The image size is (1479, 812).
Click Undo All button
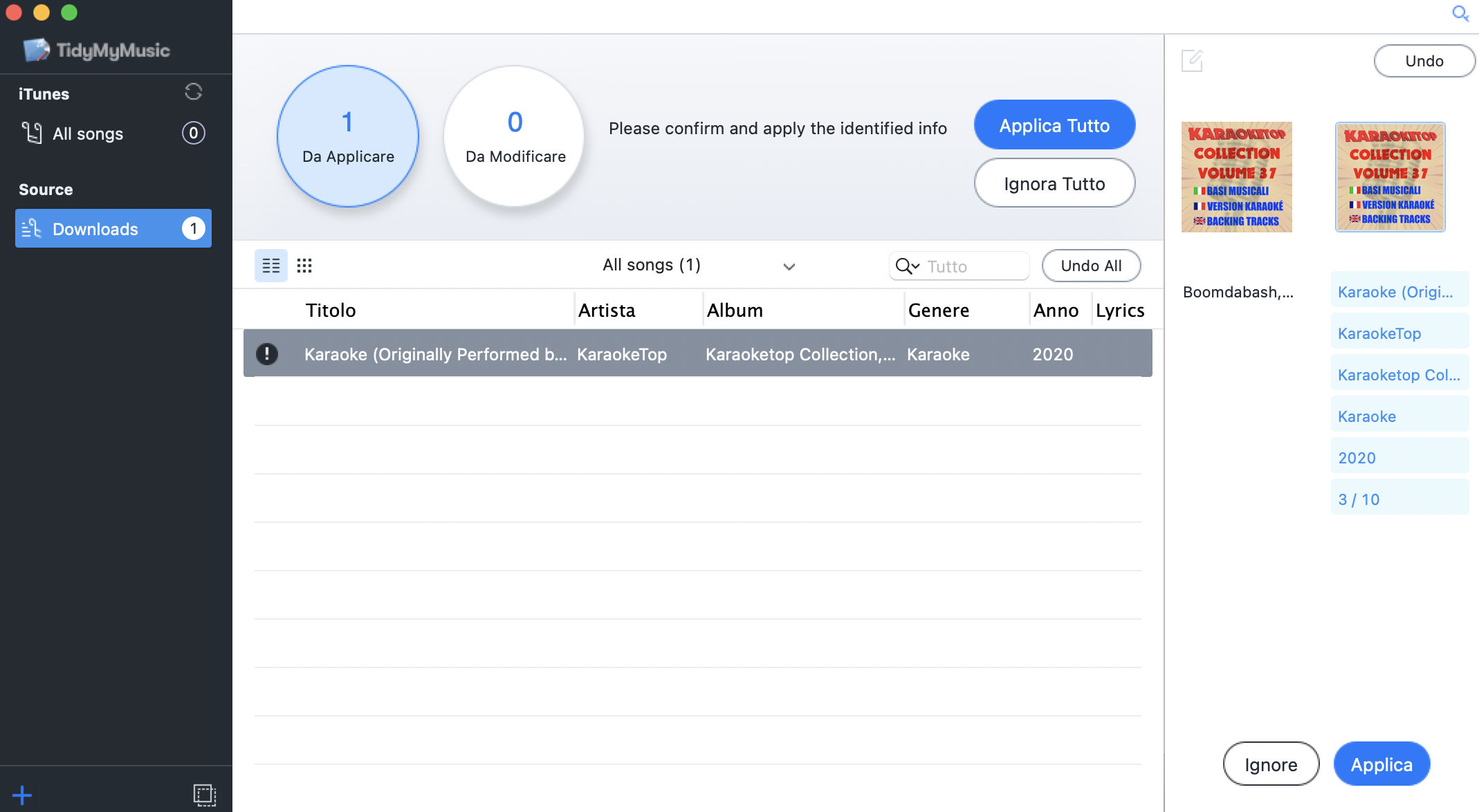tap(1091, 266)
